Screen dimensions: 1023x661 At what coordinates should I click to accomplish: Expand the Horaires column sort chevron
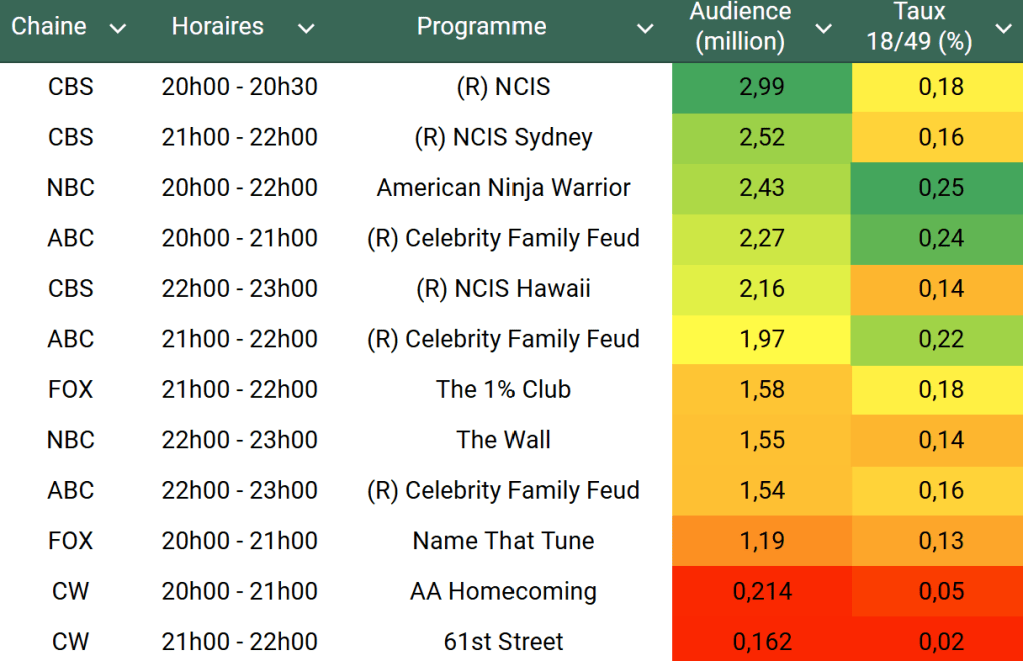[306, 29]
